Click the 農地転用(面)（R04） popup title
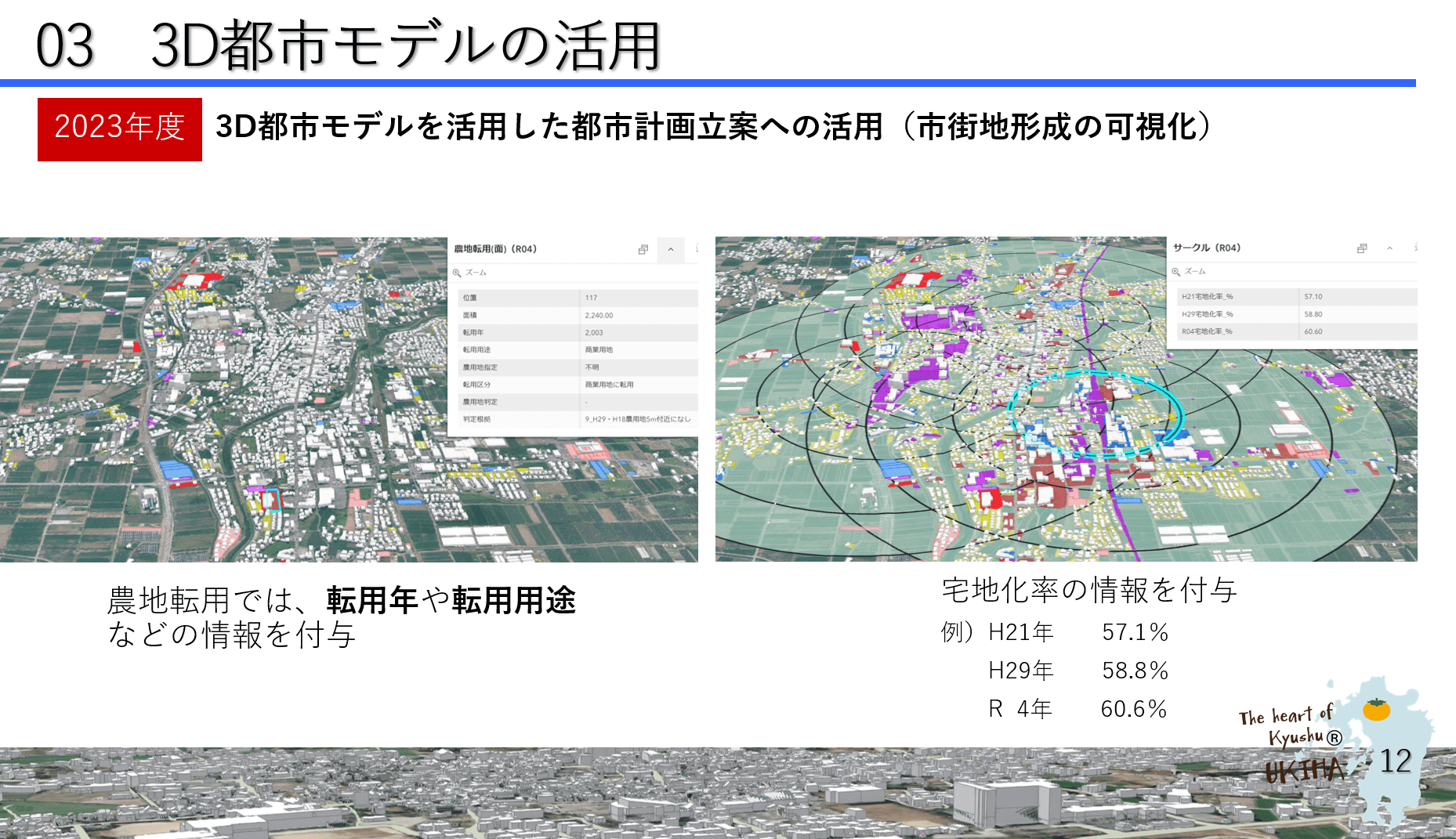 pos(495,249)
